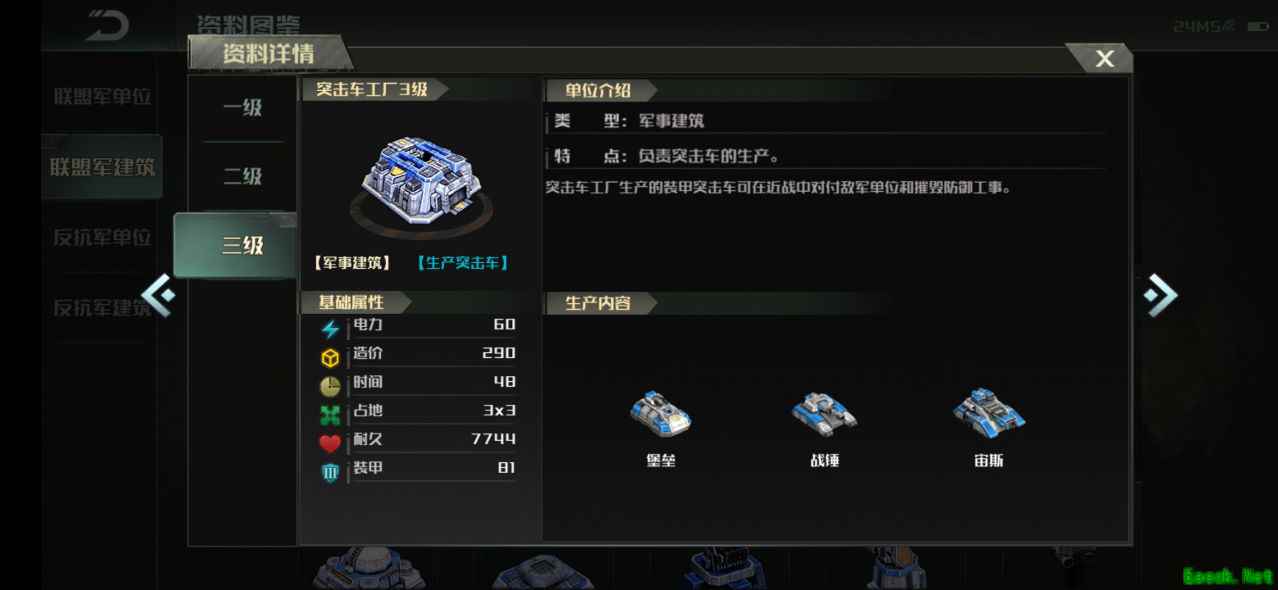Close the 资料详情 dialog with X
This screenshot has height=590, width=1278.
tap(1104, 59)
